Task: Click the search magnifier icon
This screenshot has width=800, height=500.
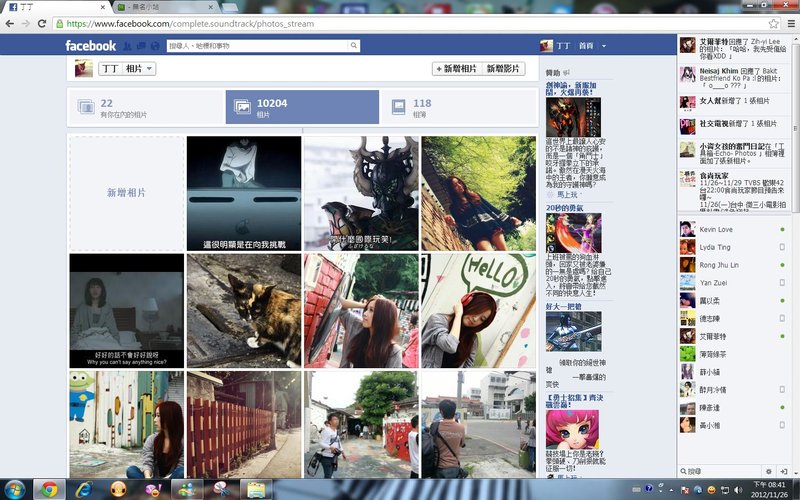Action: 353,45
